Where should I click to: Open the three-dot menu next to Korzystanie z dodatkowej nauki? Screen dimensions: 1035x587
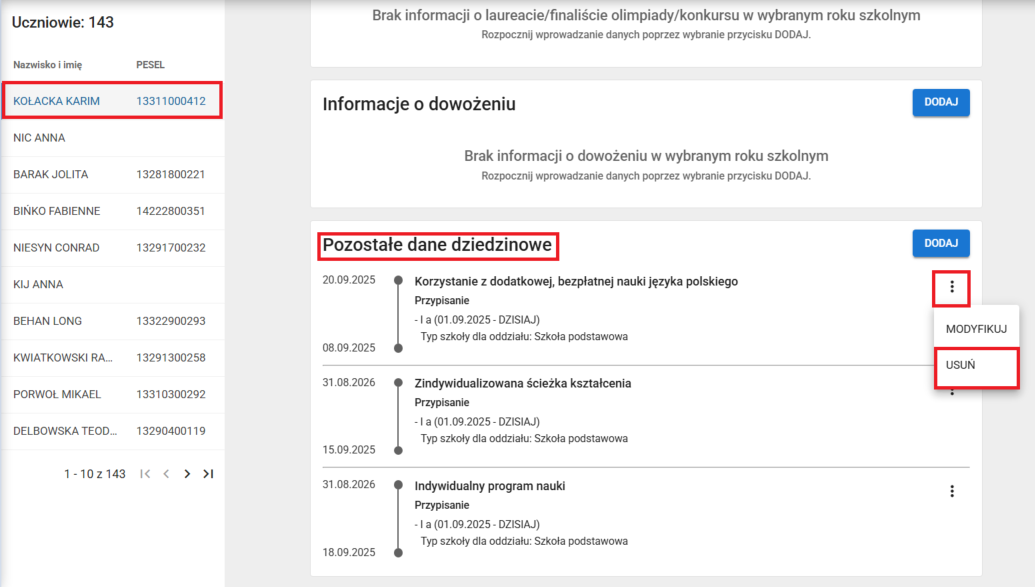click(951, 288)
